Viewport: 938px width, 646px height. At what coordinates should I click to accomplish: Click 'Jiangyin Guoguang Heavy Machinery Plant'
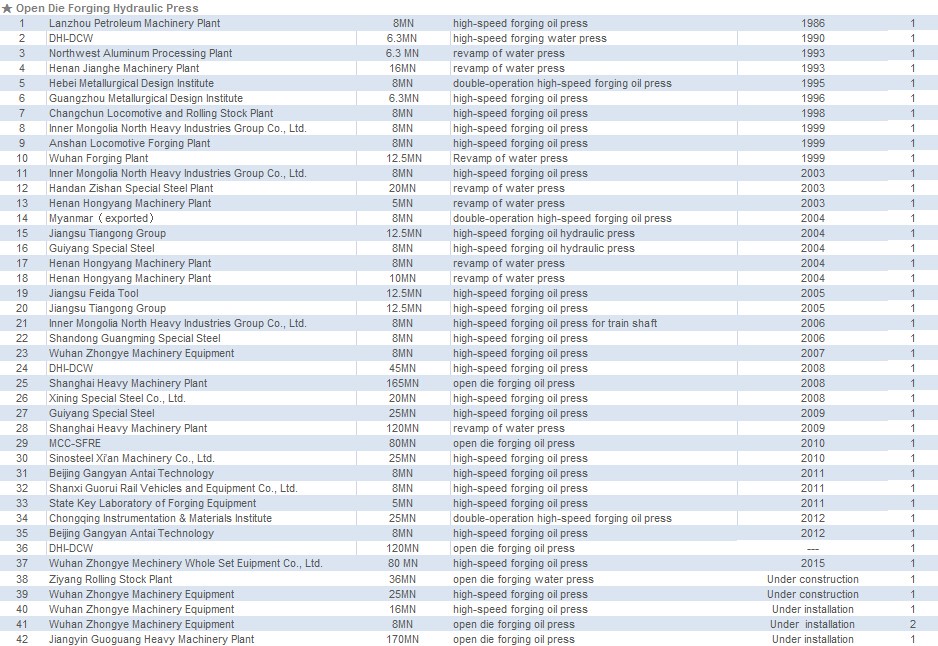pyautogui.click(x=151, y=639)
